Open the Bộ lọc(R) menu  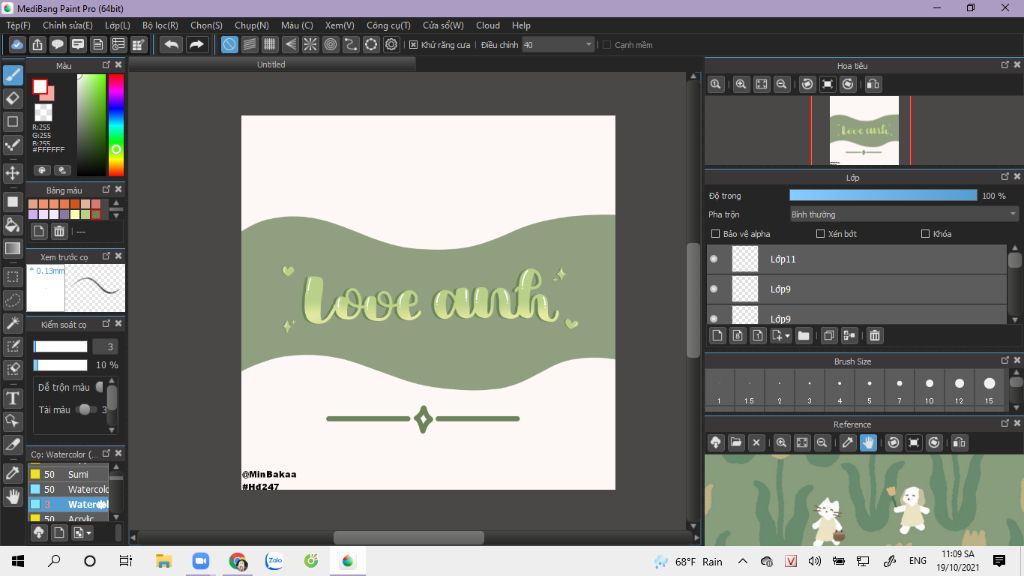[160, 25]
